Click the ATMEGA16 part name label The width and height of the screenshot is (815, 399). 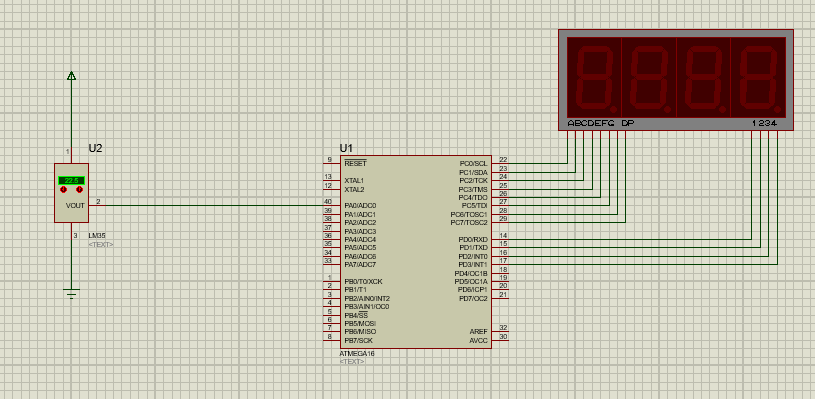[x=357, y=353]
